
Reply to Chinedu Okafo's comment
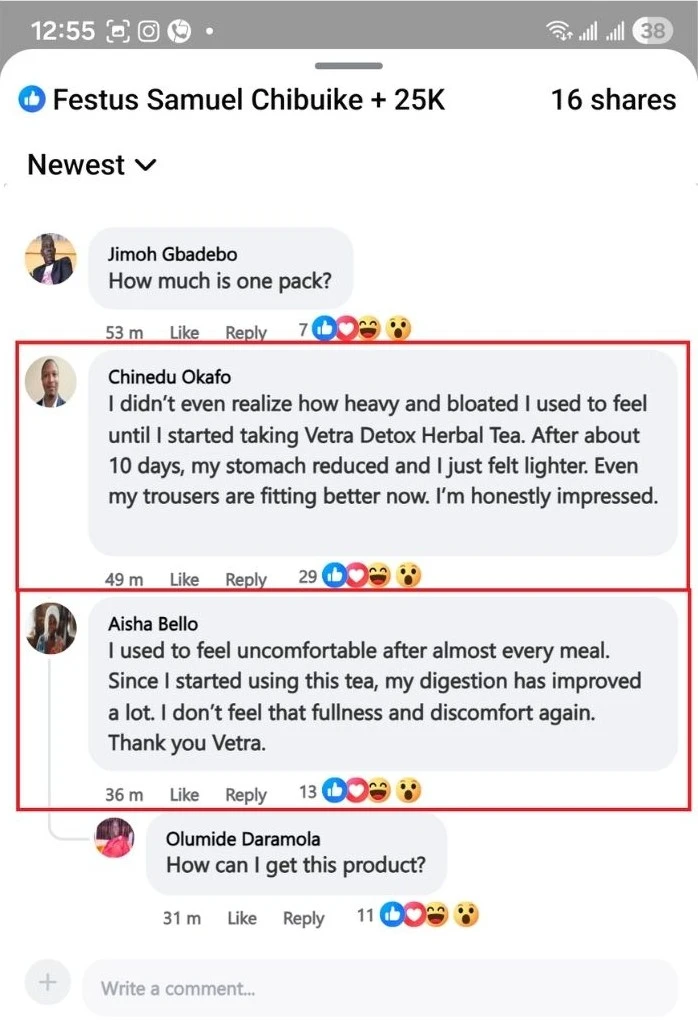click(246, 579)
